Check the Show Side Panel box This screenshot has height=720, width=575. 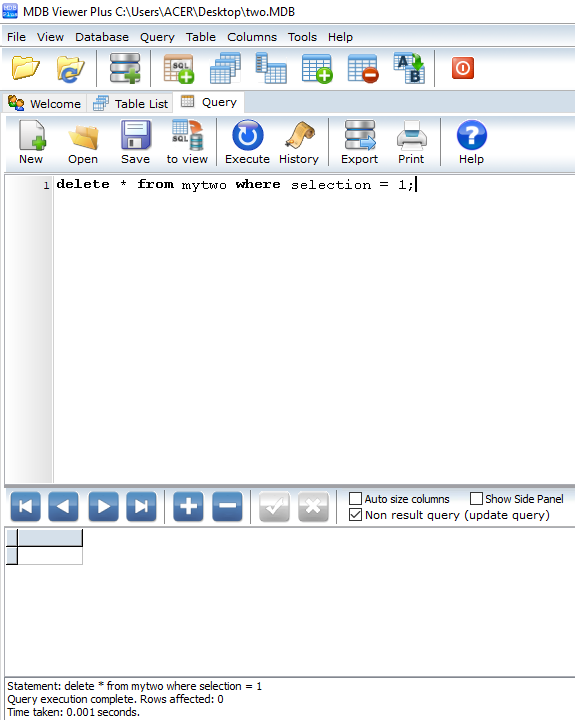point(476,499)
